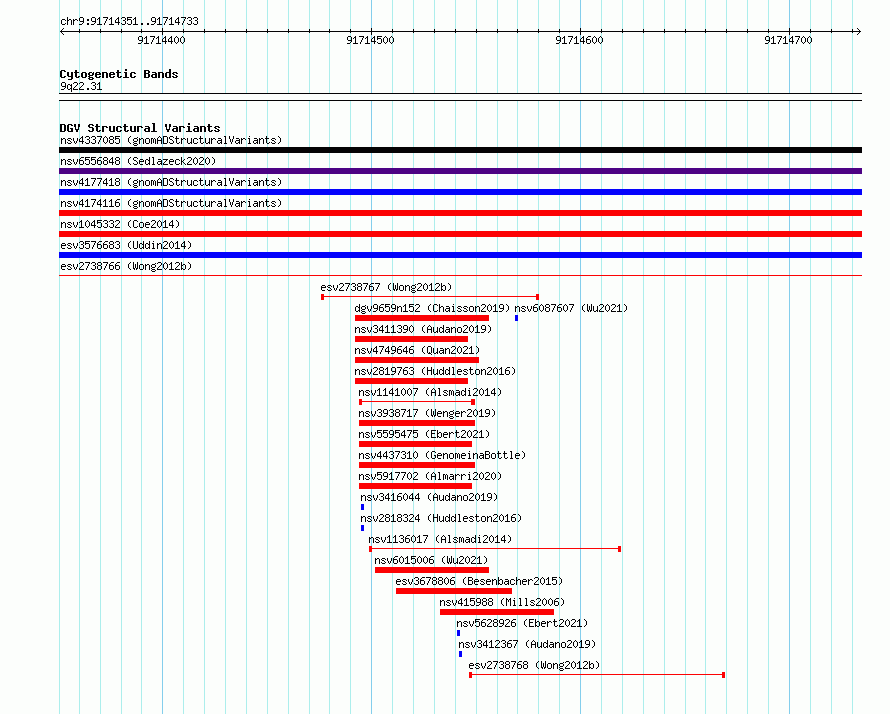Select the red esv3678806 variant bar

pyautogui.click(x=454, y=591)
